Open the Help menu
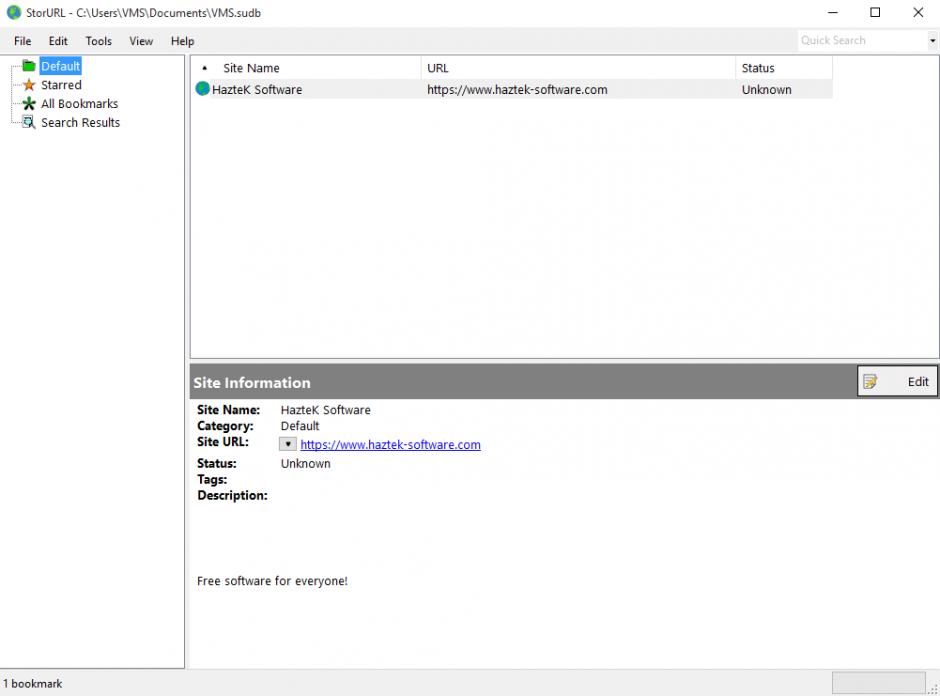 point(182,41)
